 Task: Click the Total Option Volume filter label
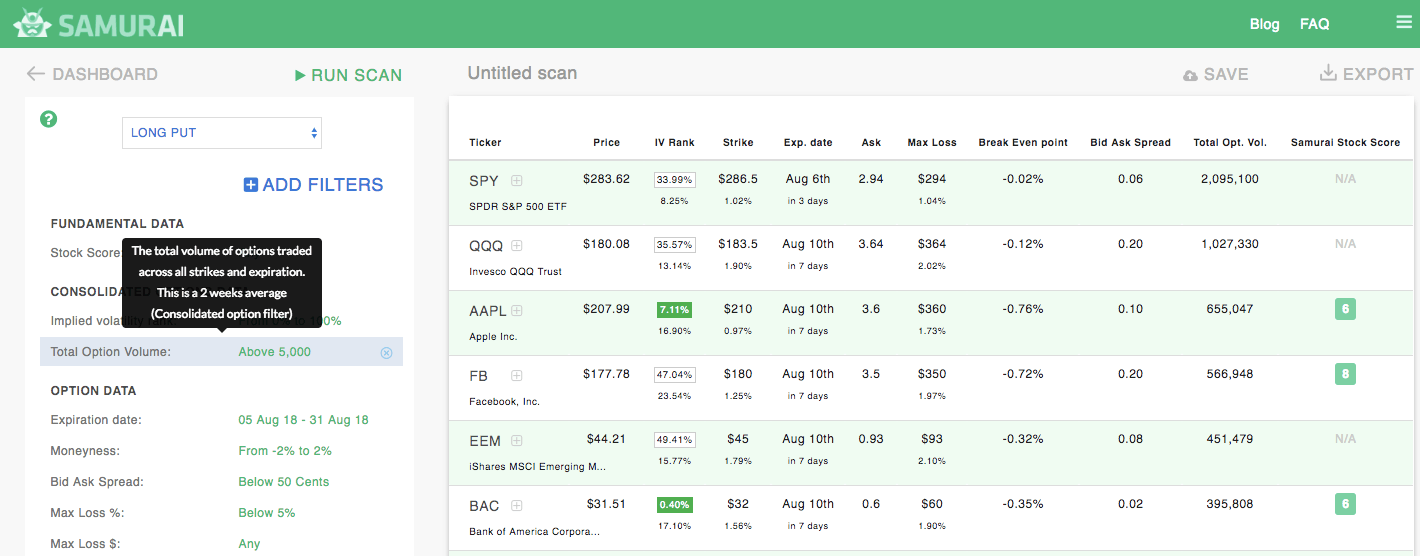pos(111,352)
